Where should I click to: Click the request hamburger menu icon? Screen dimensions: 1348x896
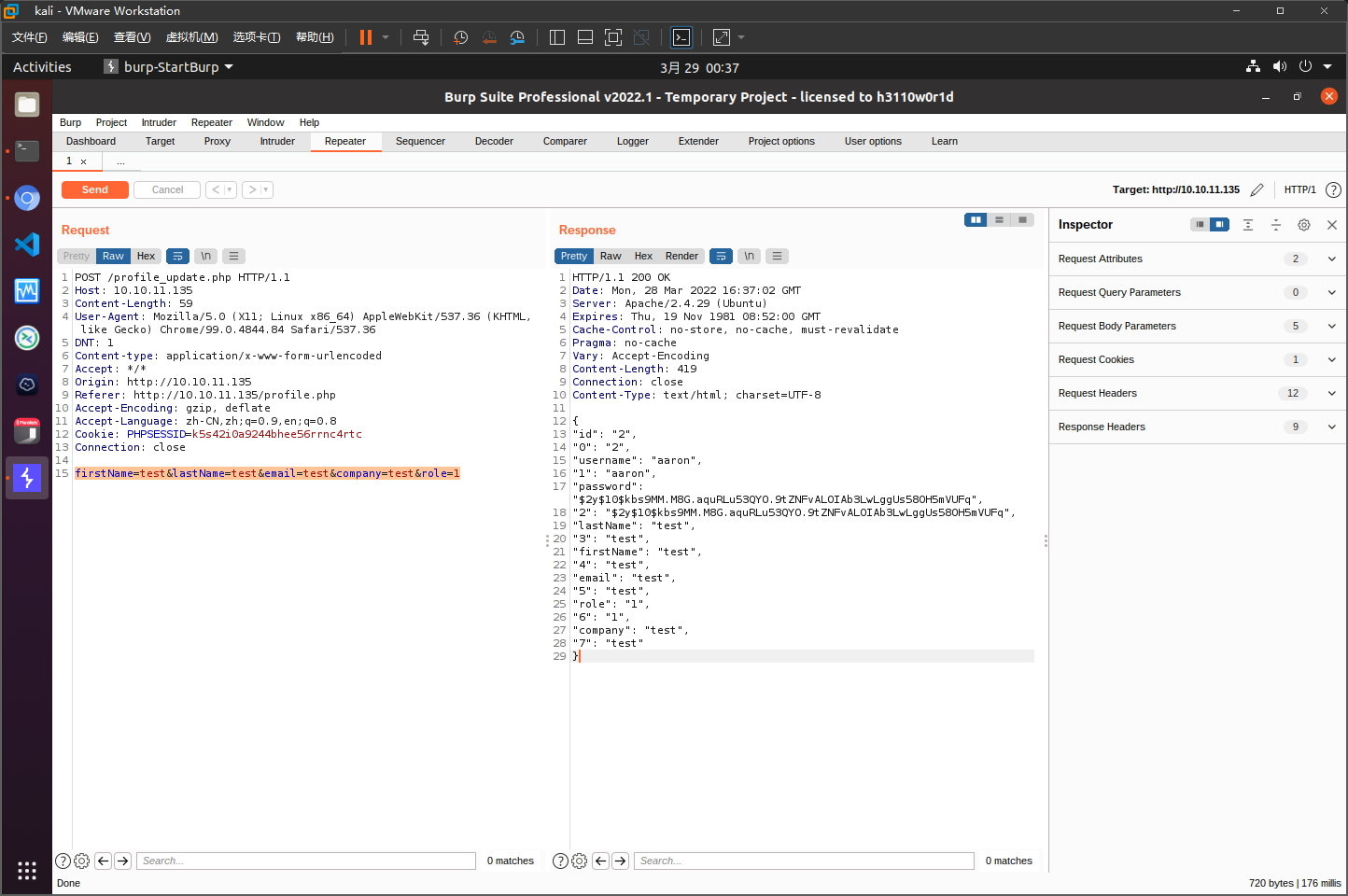coord(234,256)
